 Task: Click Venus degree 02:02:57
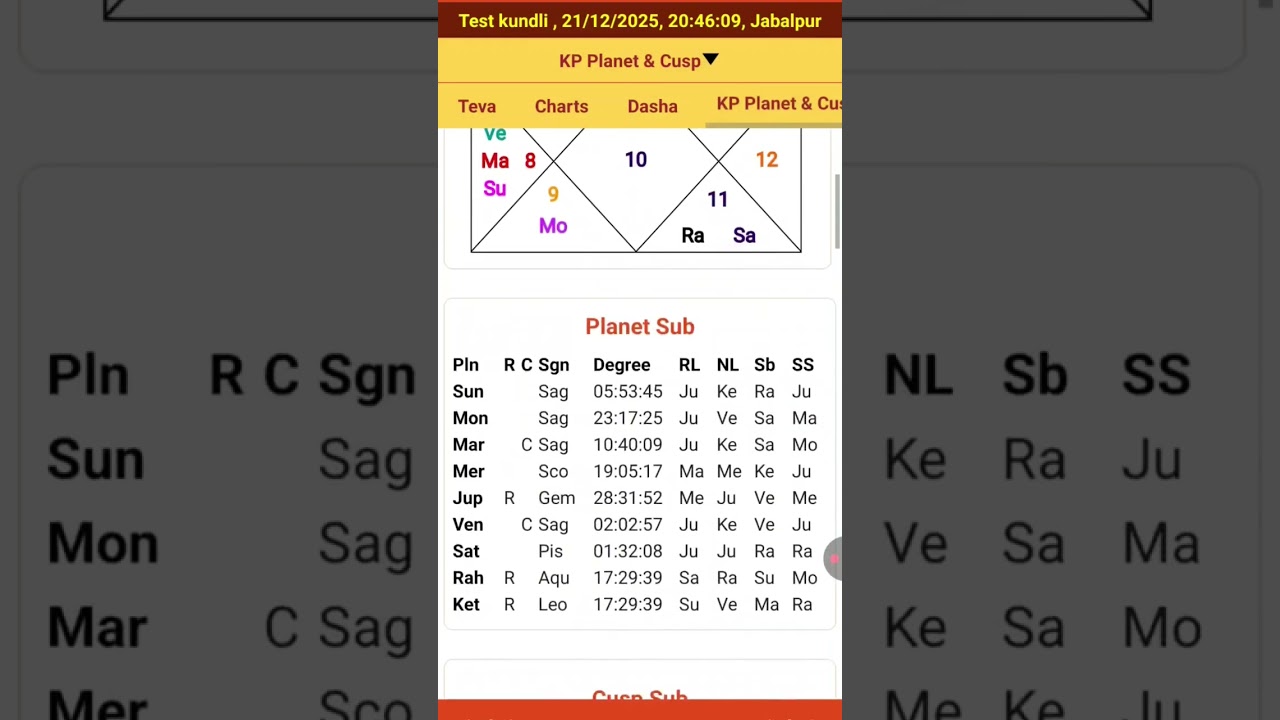click(x=628, y=525)
